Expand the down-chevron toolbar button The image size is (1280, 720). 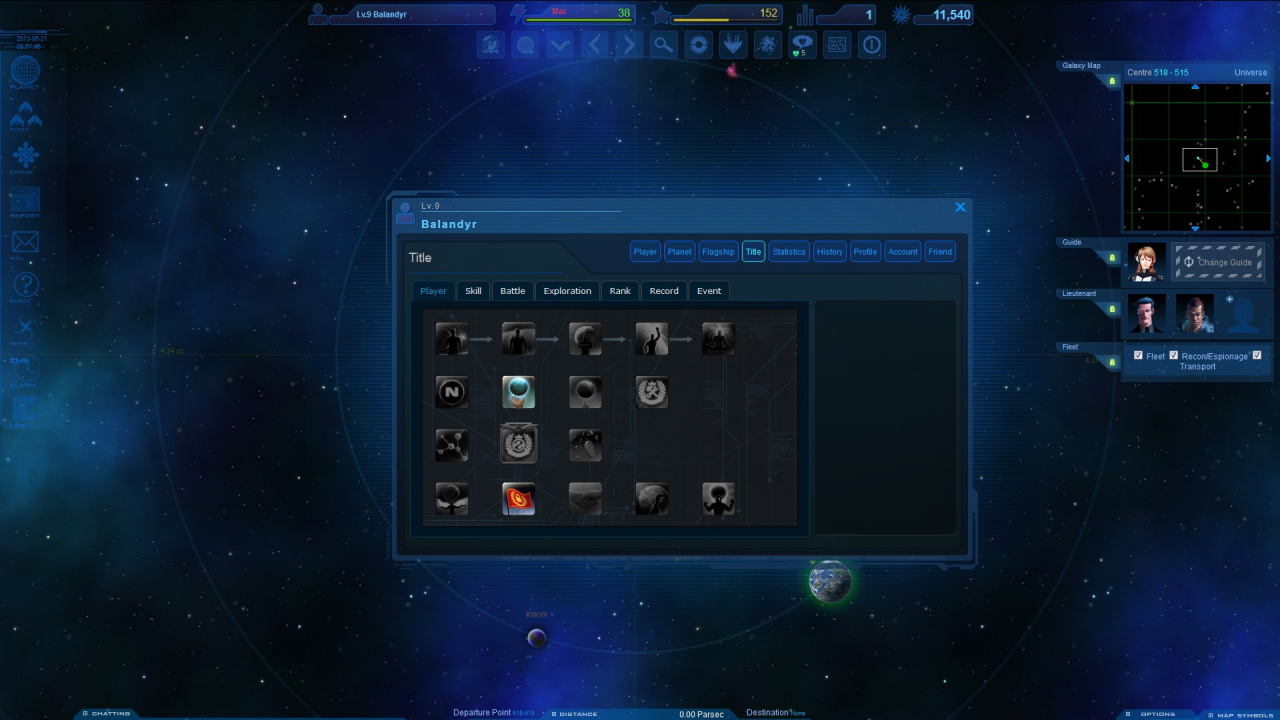click(559, 45)
